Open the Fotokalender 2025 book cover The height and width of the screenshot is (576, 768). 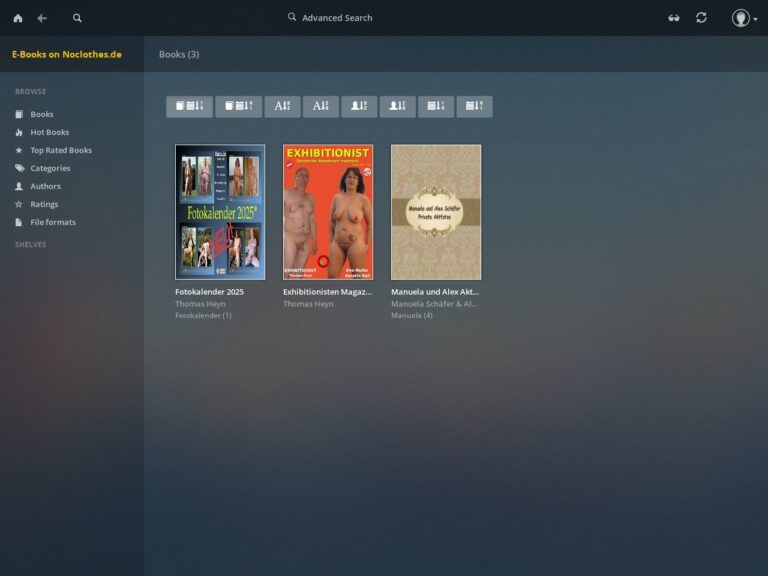[220, 212]
